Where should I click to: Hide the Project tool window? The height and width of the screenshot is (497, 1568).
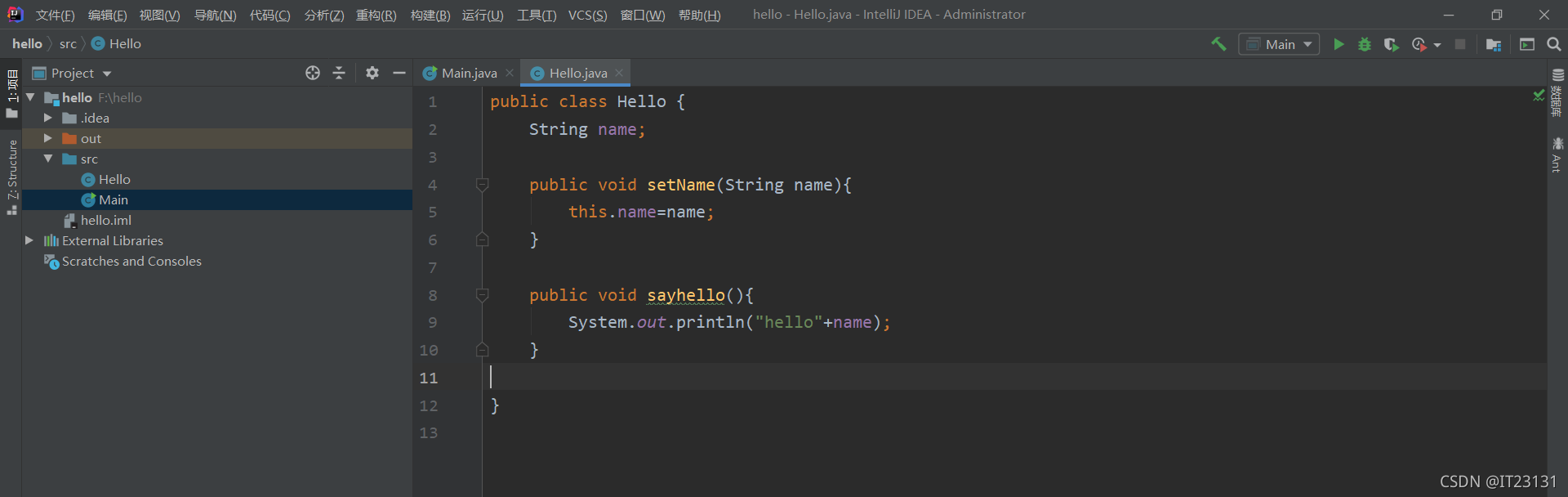point(399,73)
